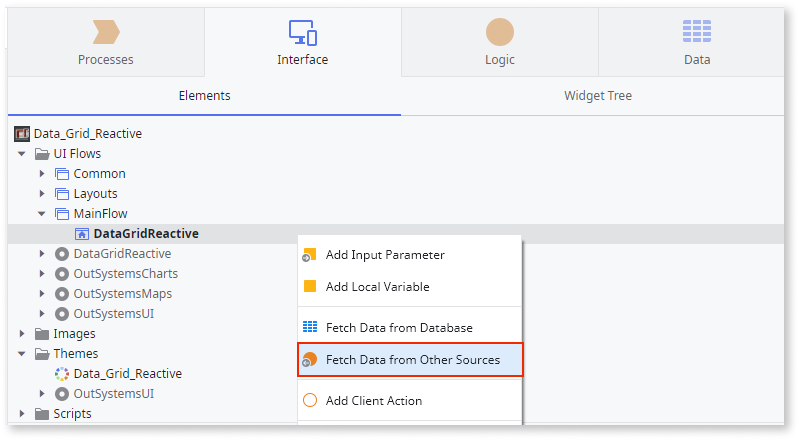Switch to the Widget Tree tab
Image resolution: width=799 pixels, height=440 pixels.
pos(598,96)
